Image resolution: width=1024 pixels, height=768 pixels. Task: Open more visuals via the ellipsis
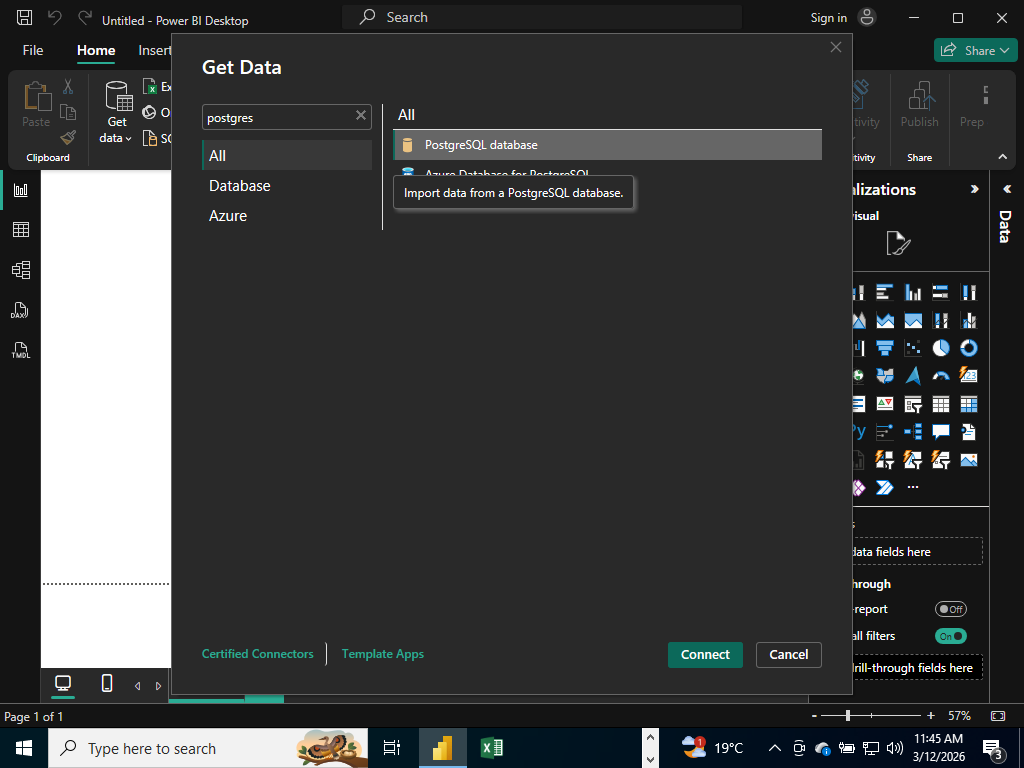[x=913, y=487]
